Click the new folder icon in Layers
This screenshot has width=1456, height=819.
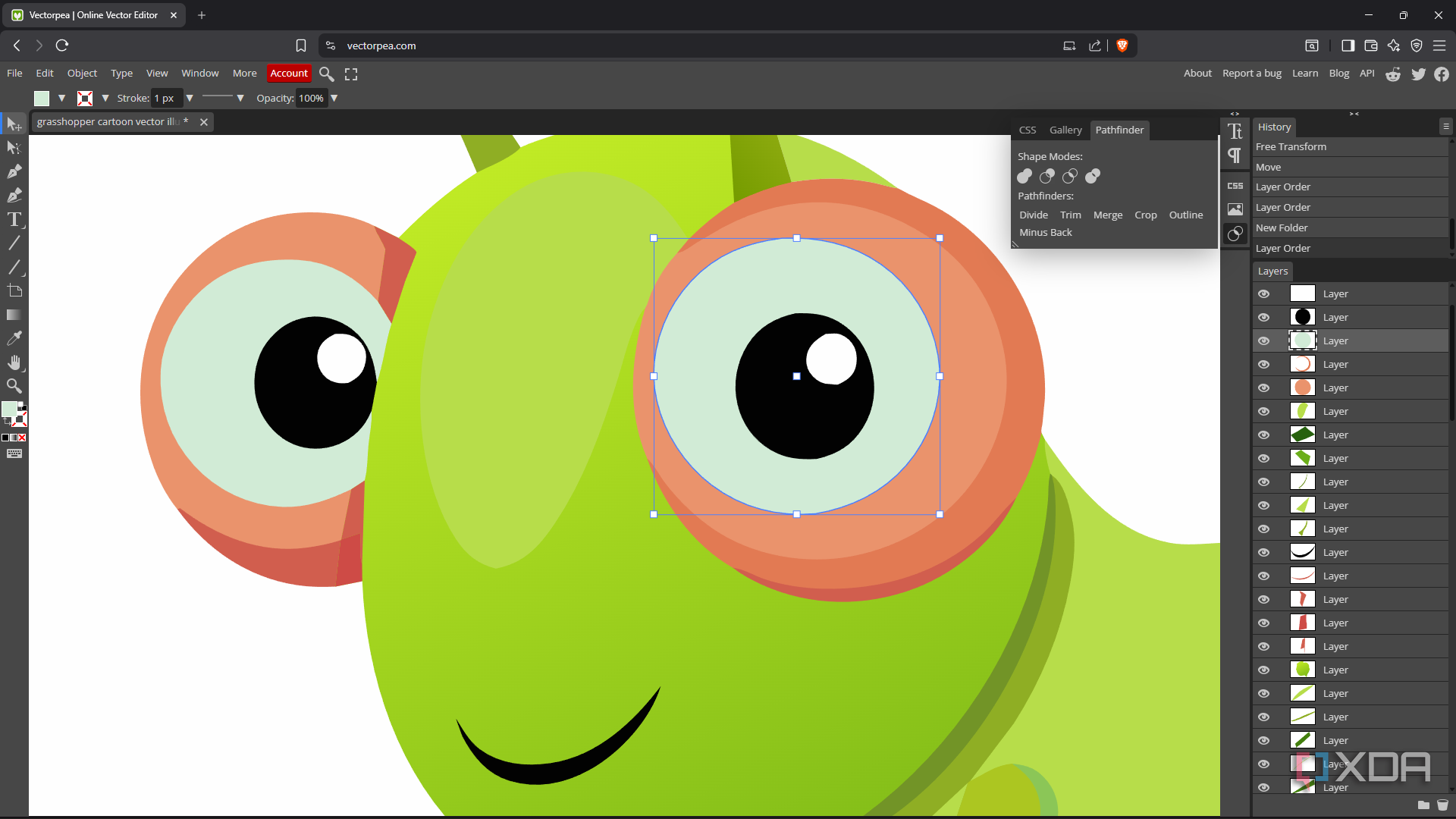pos(1423,805)
